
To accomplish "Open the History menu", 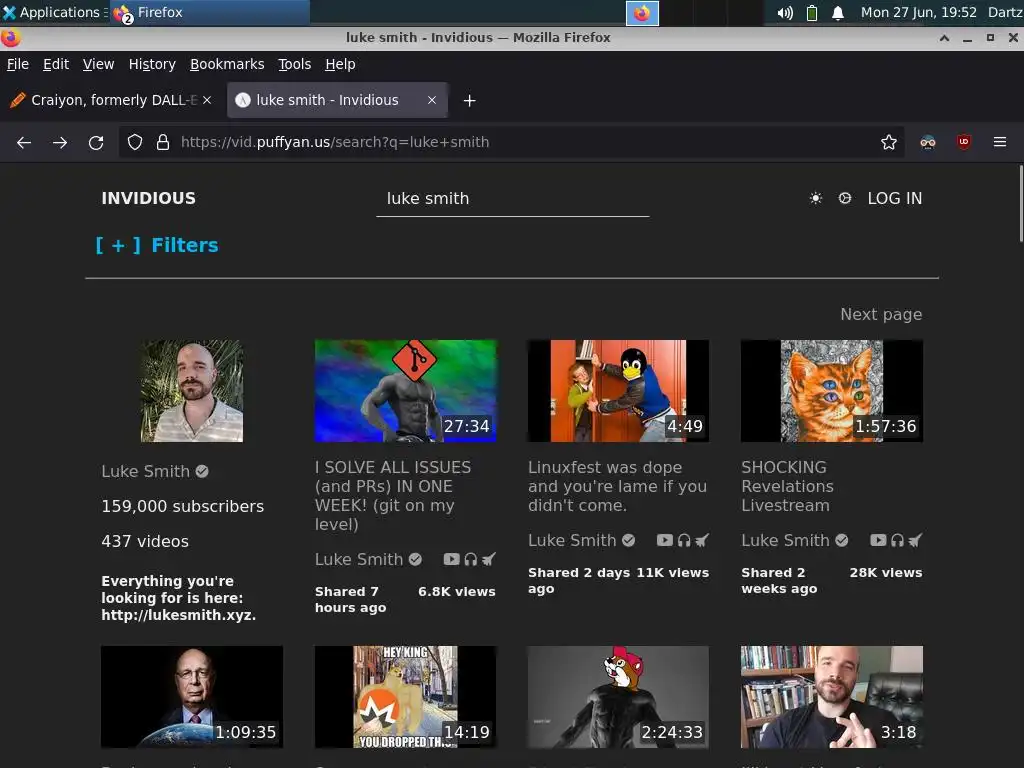I will (x=152, y=64).
